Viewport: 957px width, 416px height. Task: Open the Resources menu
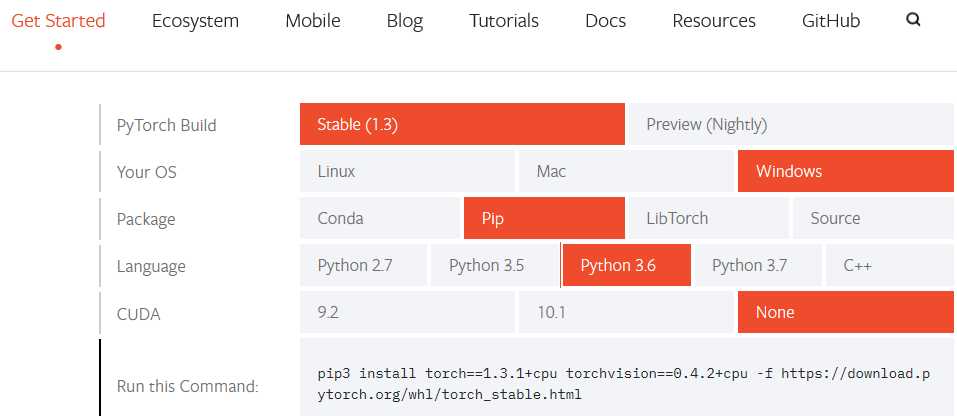(713, 21)
